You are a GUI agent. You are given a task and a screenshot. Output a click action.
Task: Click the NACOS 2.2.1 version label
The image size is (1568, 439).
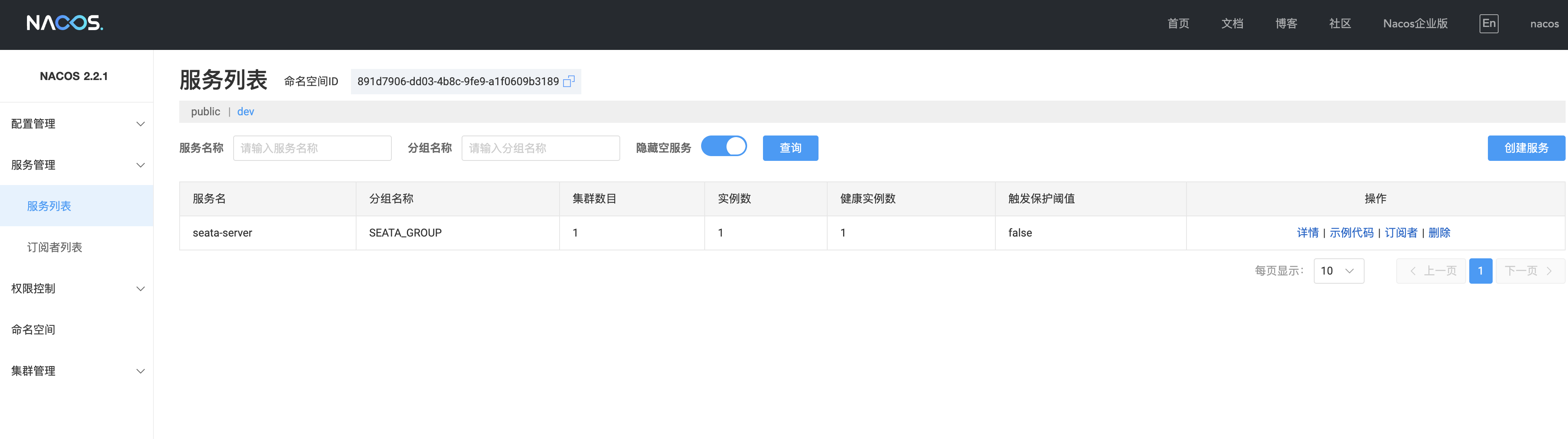coord(74,76)
